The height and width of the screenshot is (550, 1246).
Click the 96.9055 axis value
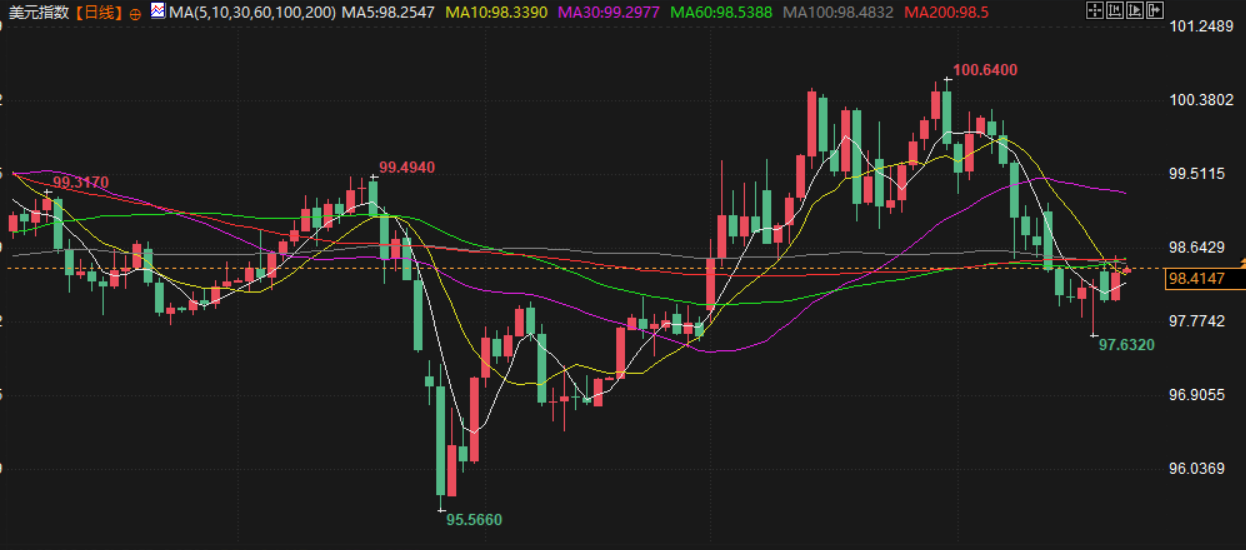(x=1198, y=395)
